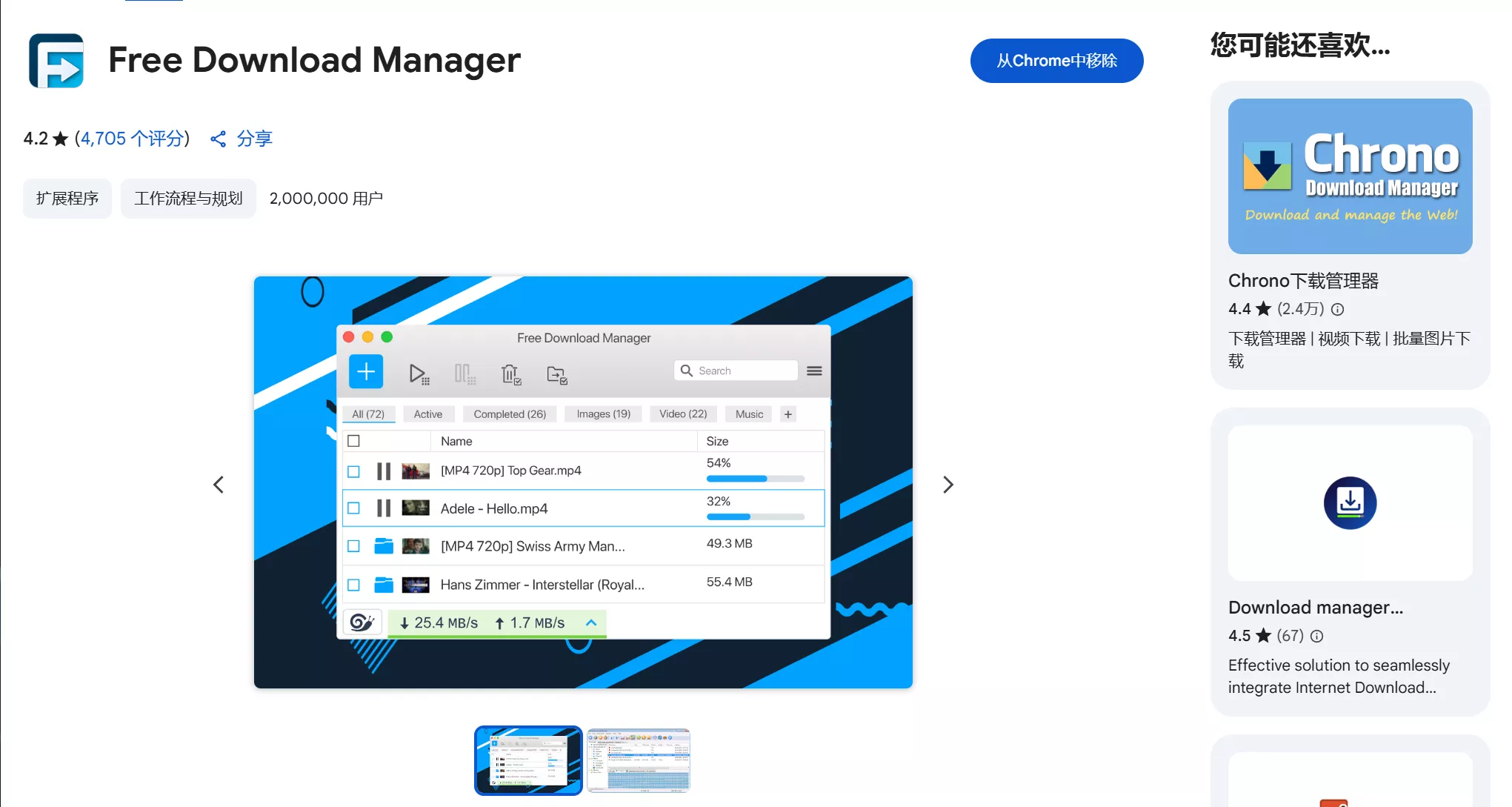Click the hamburger menu icon beside Search
This screenshot has width=1512, height=807.
(x=814, y=371)
